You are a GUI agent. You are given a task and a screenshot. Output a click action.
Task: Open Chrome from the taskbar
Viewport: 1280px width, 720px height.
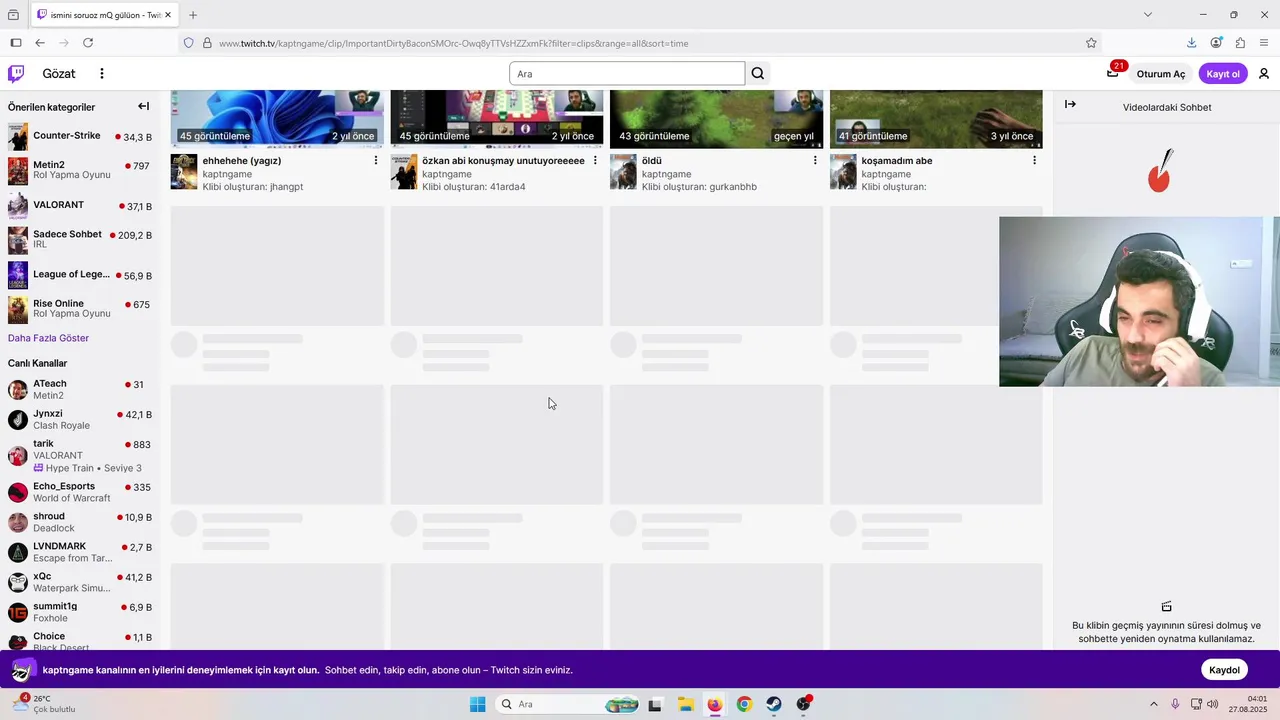[744, 704]
